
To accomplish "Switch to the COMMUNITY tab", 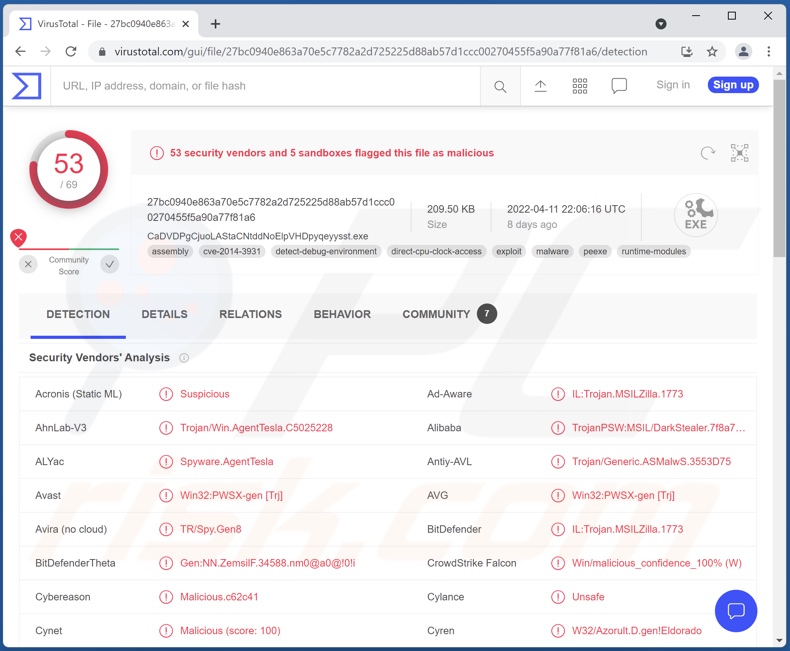I will 449,314.
